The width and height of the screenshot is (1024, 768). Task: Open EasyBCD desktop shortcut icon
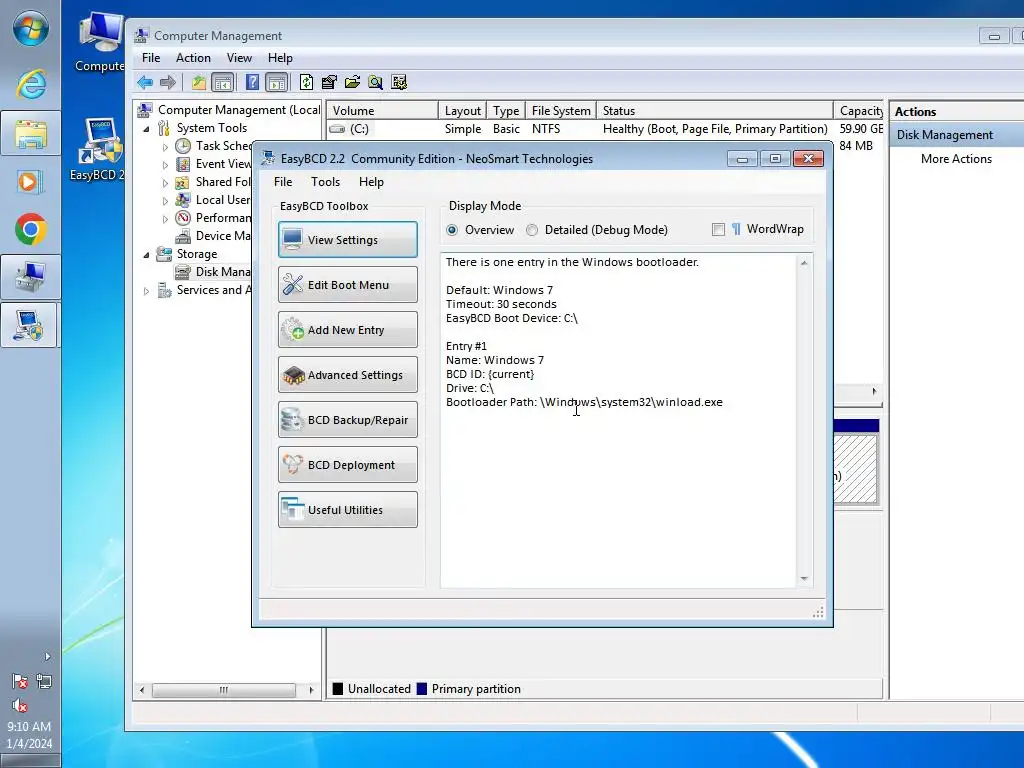click(x=98, y=150)
